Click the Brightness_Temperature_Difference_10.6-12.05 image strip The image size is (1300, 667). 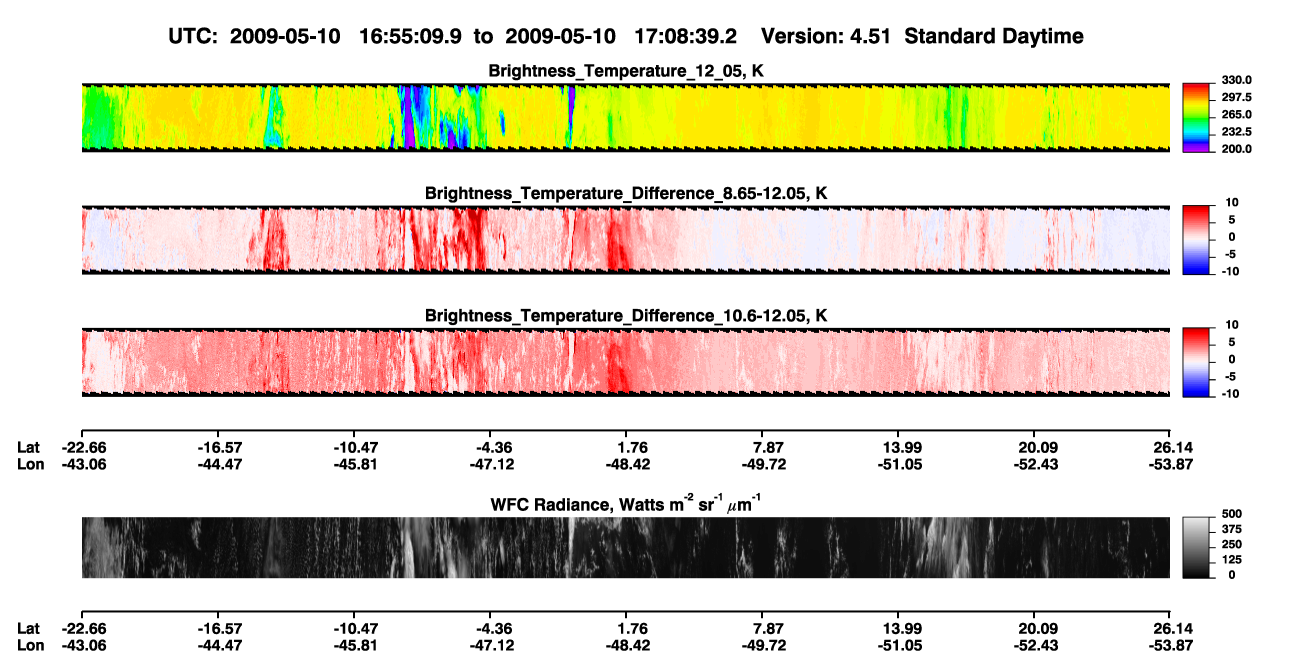[625, 362]
